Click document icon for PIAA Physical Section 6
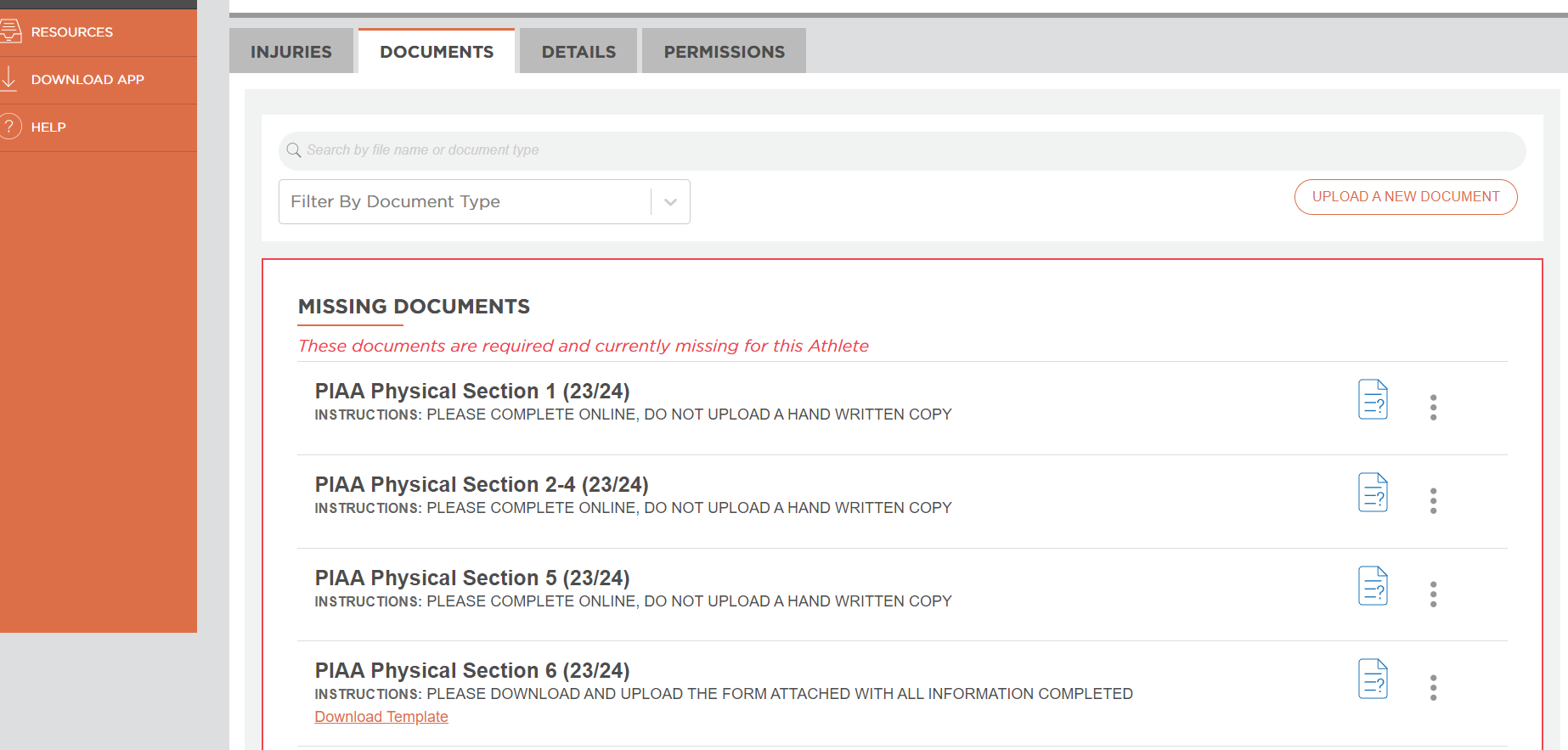Image resolution: width=1568 pixels, height=750 pixels. click(x=1373, y=679)
